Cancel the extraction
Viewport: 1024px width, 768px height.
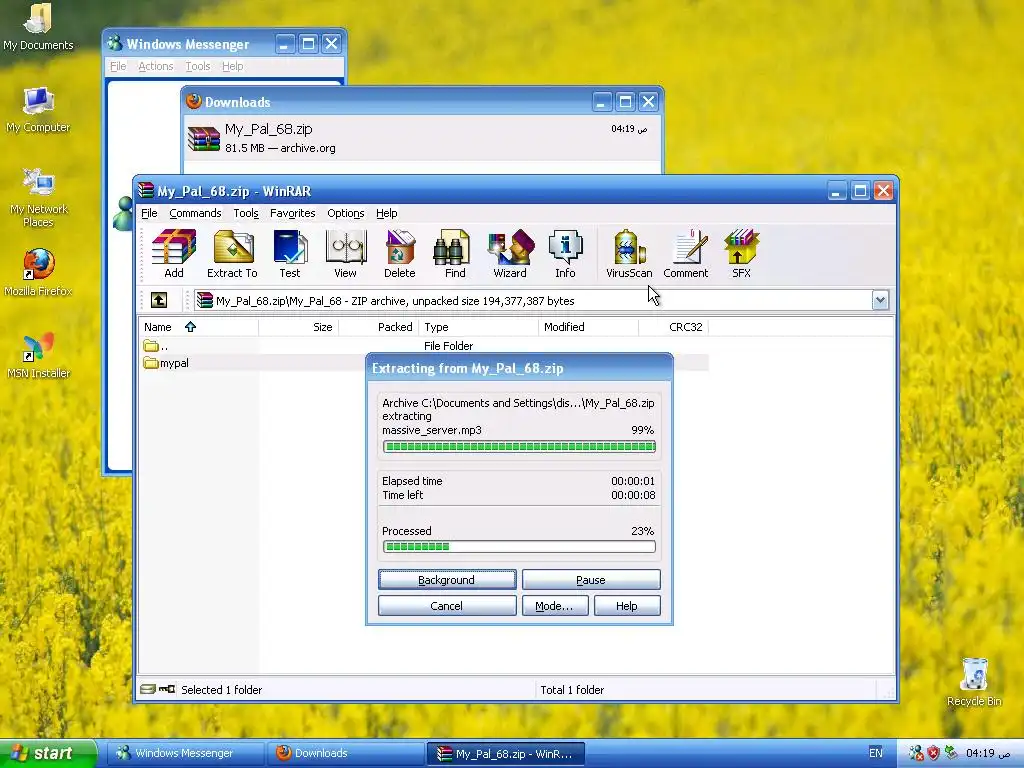pos(447,606)
